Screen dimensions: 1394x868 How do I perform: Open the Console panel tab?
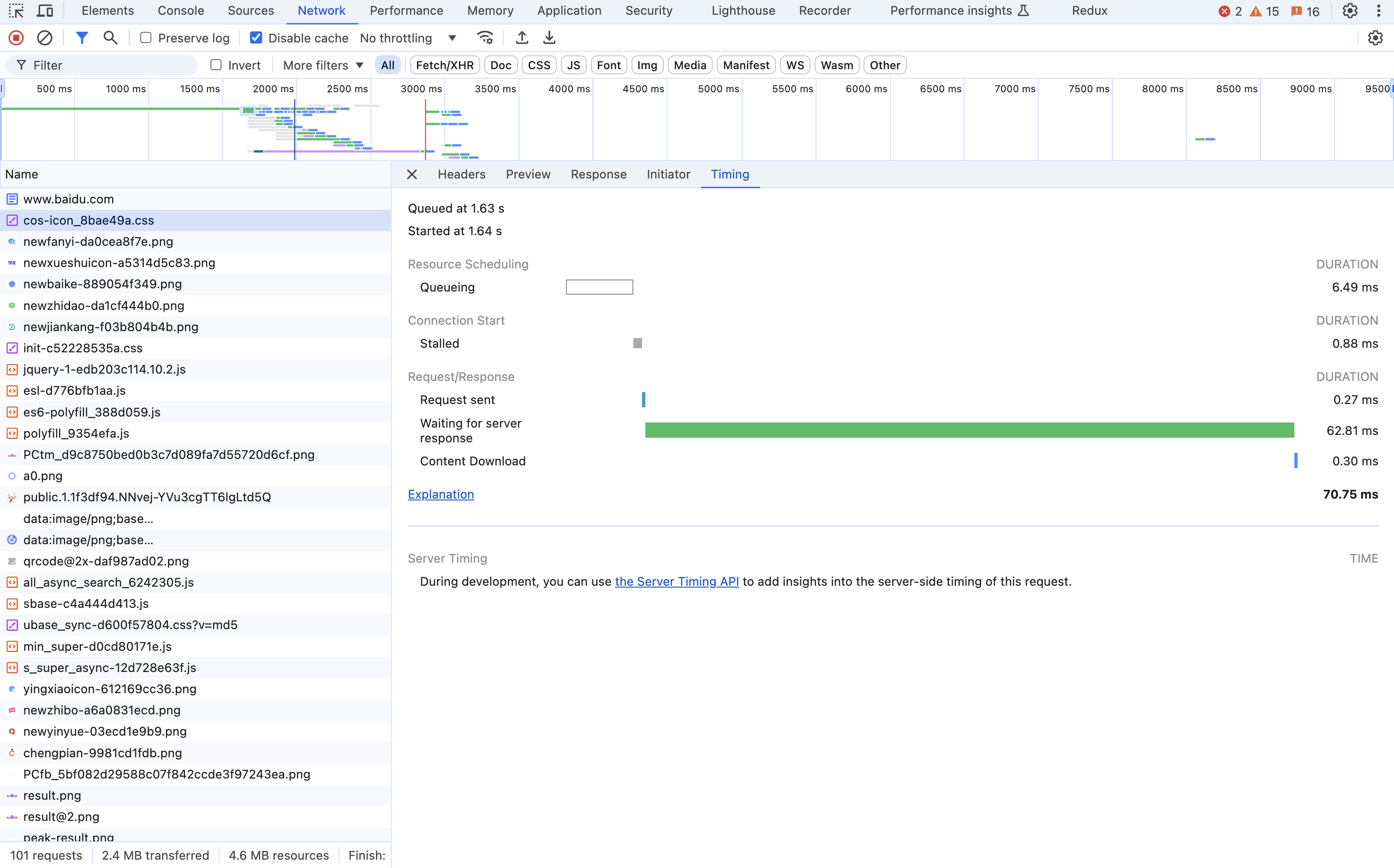point(180,10)
